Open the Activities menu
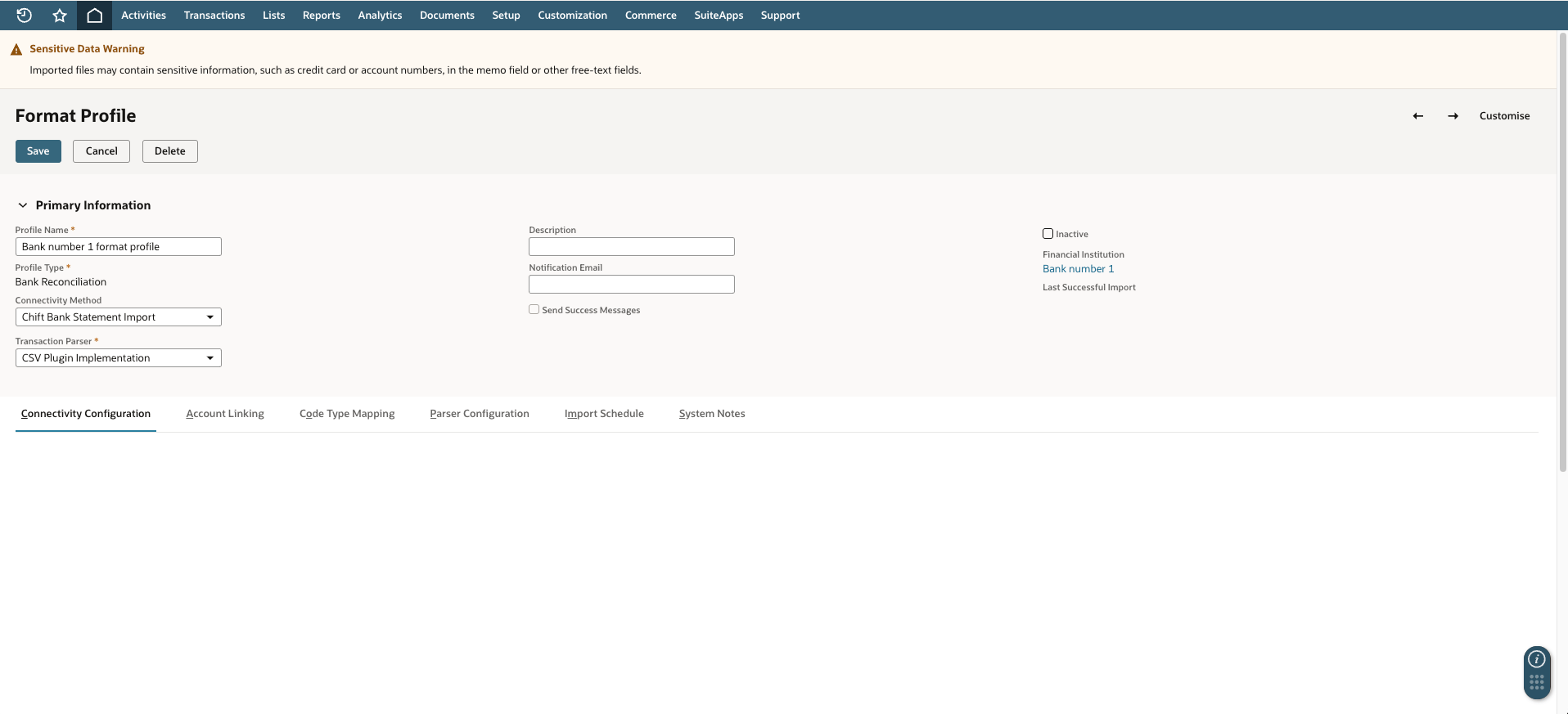The image size is (1568, 714). tap(143, 15)
